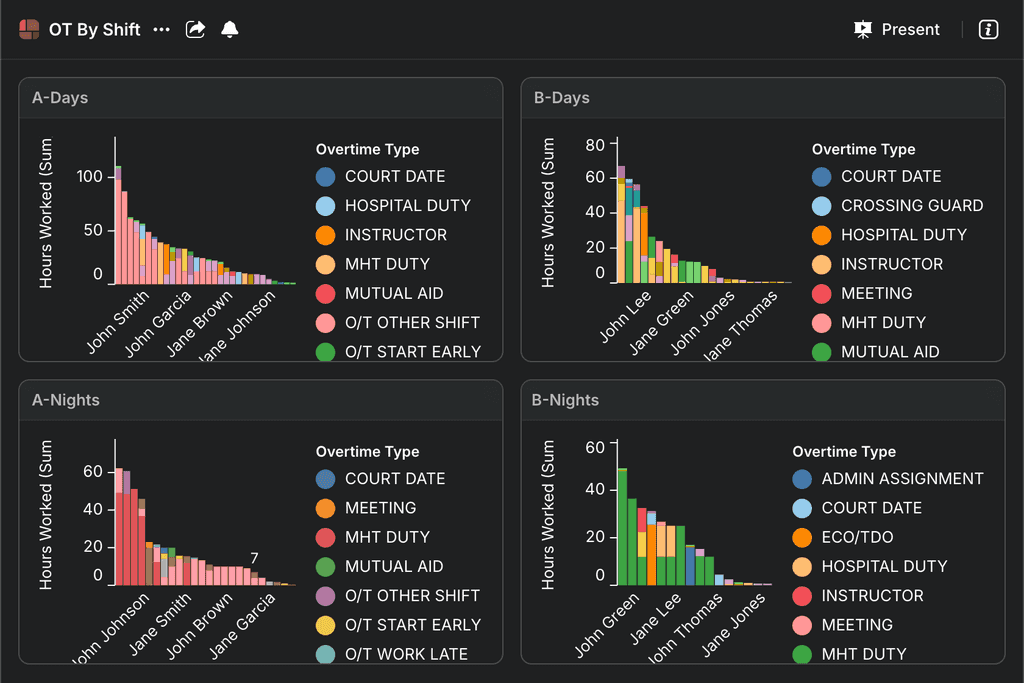Screen dimensions: 1024x683
Task: Toggle COURT DATE legend in A-Days
Action: [395, 176]
